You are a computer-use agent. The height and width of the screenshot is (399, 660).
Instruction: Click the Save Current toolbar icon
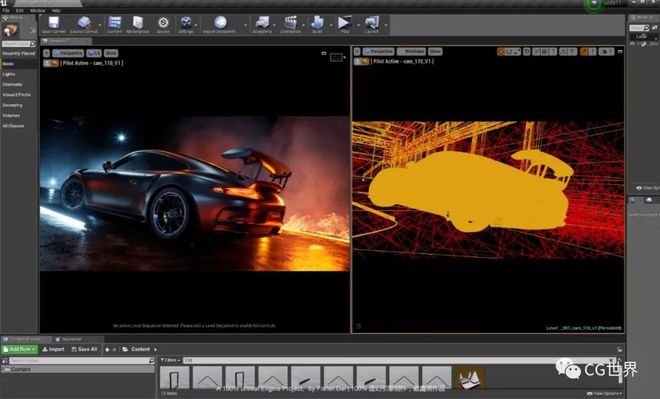pos(53,23)
